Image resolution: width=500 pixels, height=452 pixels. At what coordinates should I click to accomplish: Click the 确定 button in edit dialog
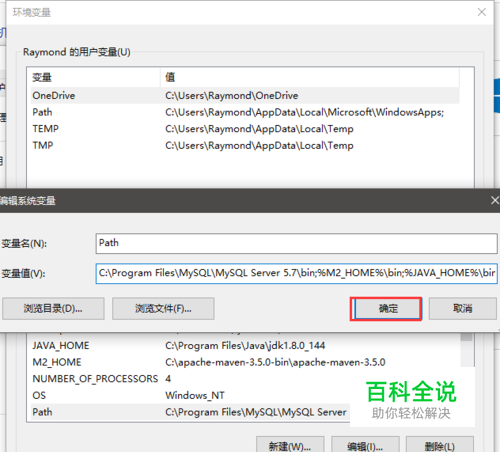(x=386, y=309)
